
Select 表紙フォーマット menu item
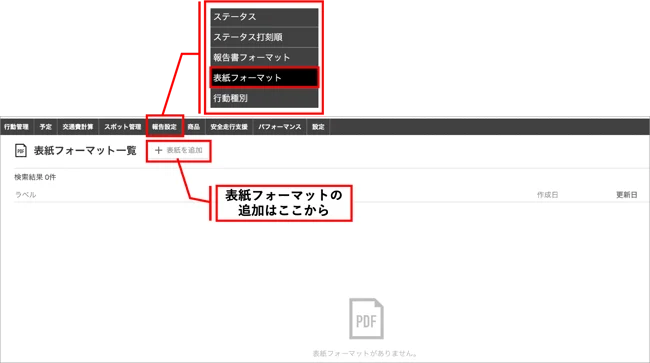264,77
